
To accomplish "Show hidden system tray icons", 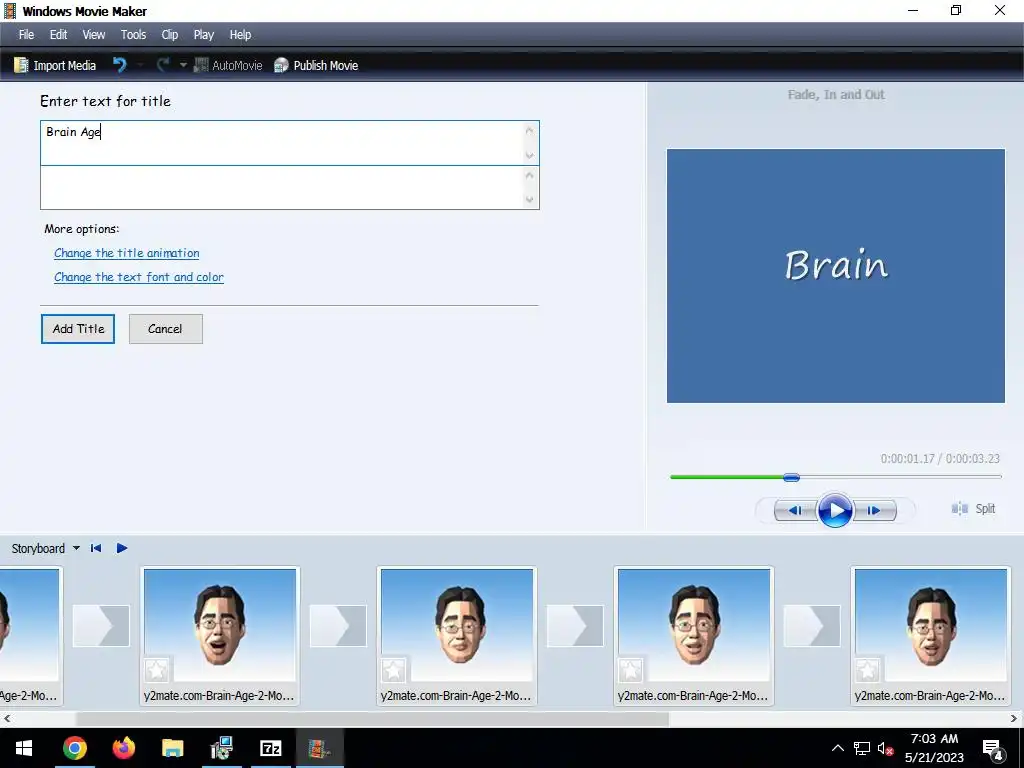I will [837, 748].
